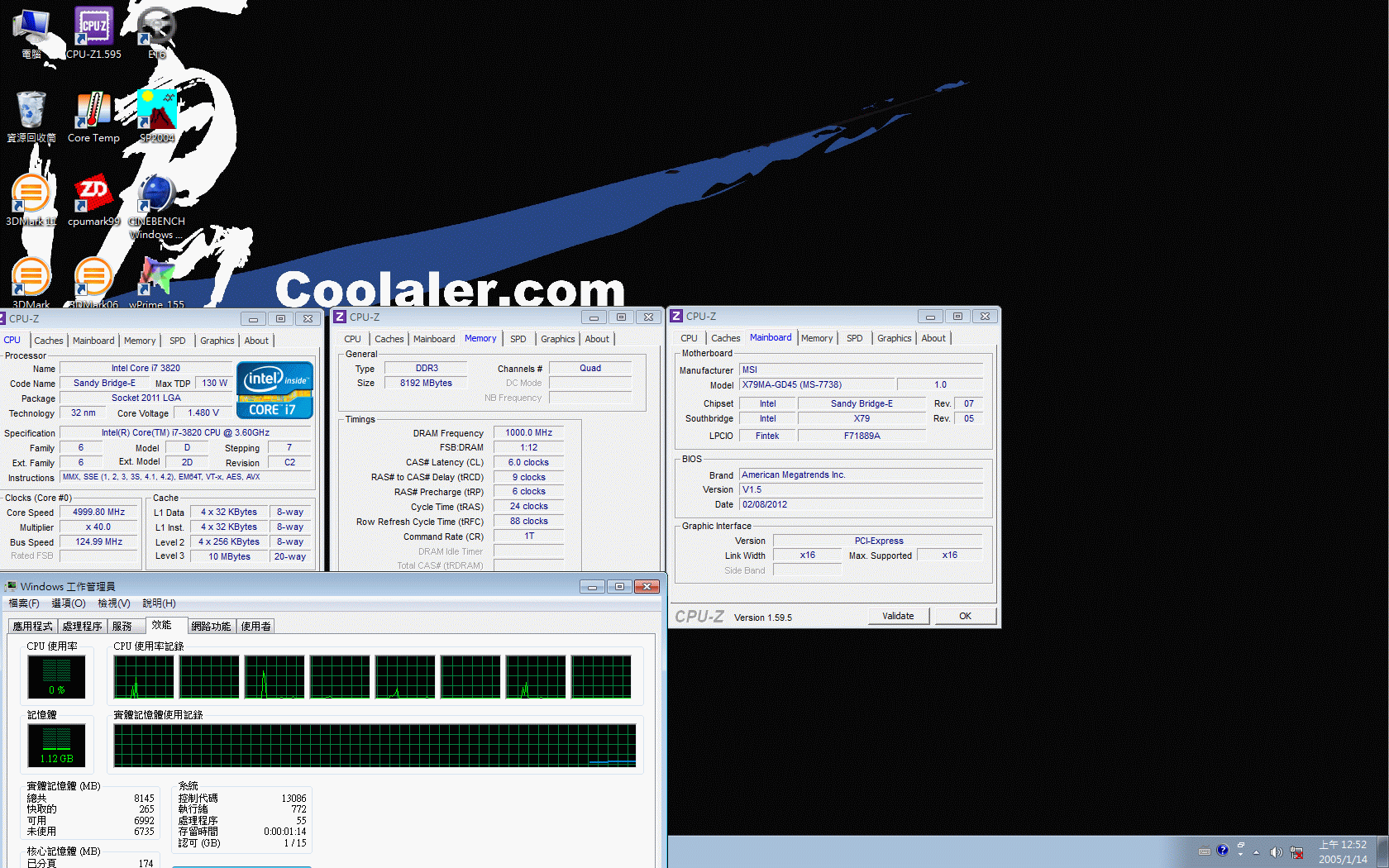Open the 資源回收筒 Recycle Bin icon
1389x868 pixels.
click(x=31, y=117)
